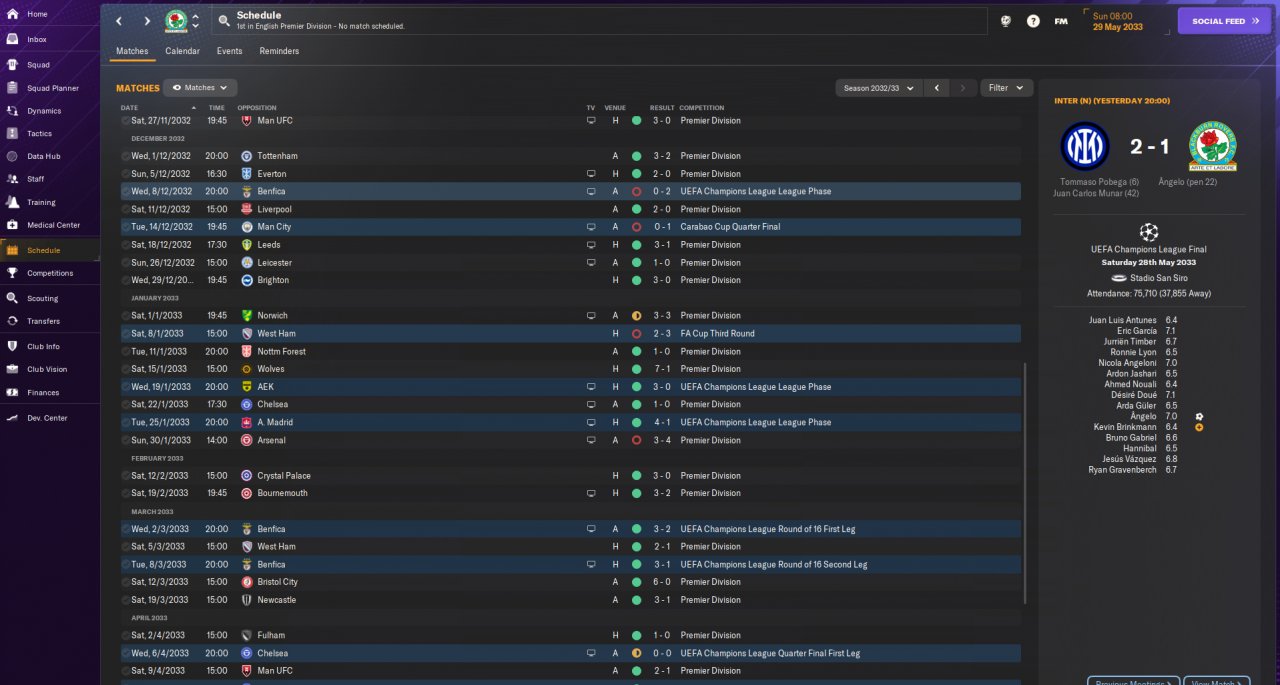Click the Tottenham badge in the fixtures list
The width and height of the screenshot is (1280, 685).
pyautogui.click(x=247, y=156)
